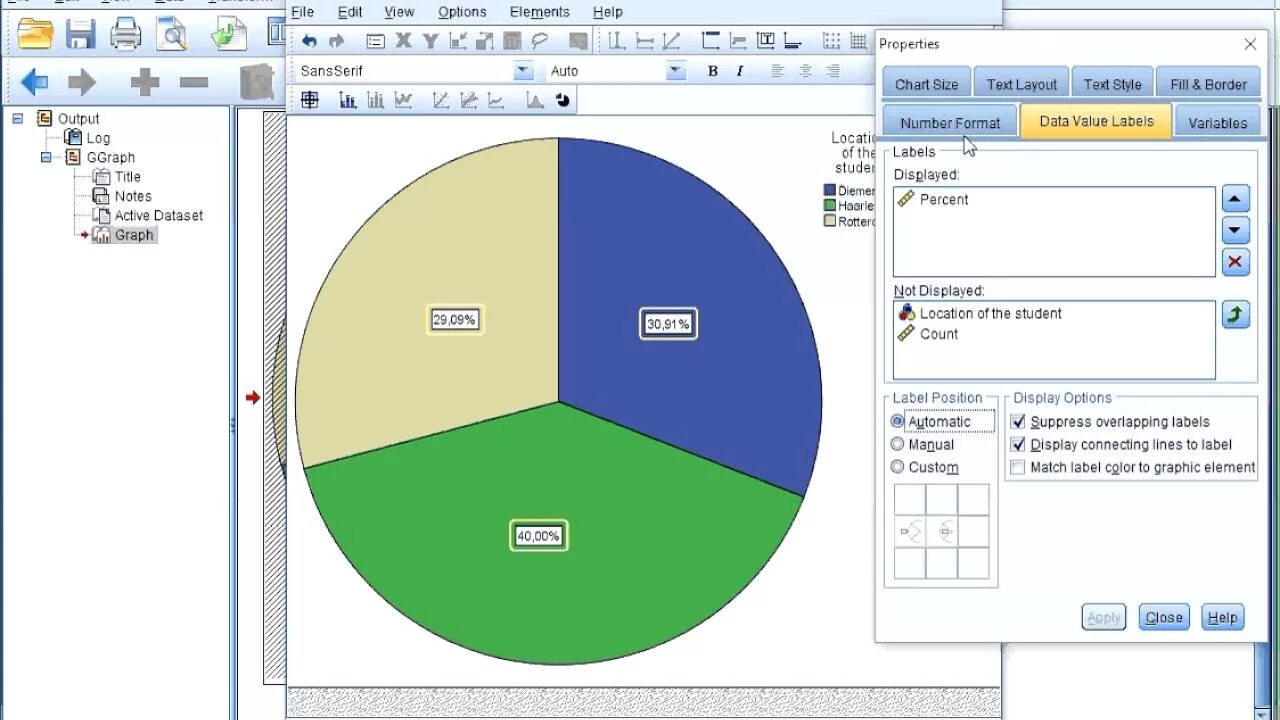The image size is (1280, 720).
Task: Open the Help menu
Action: (607, 12)
